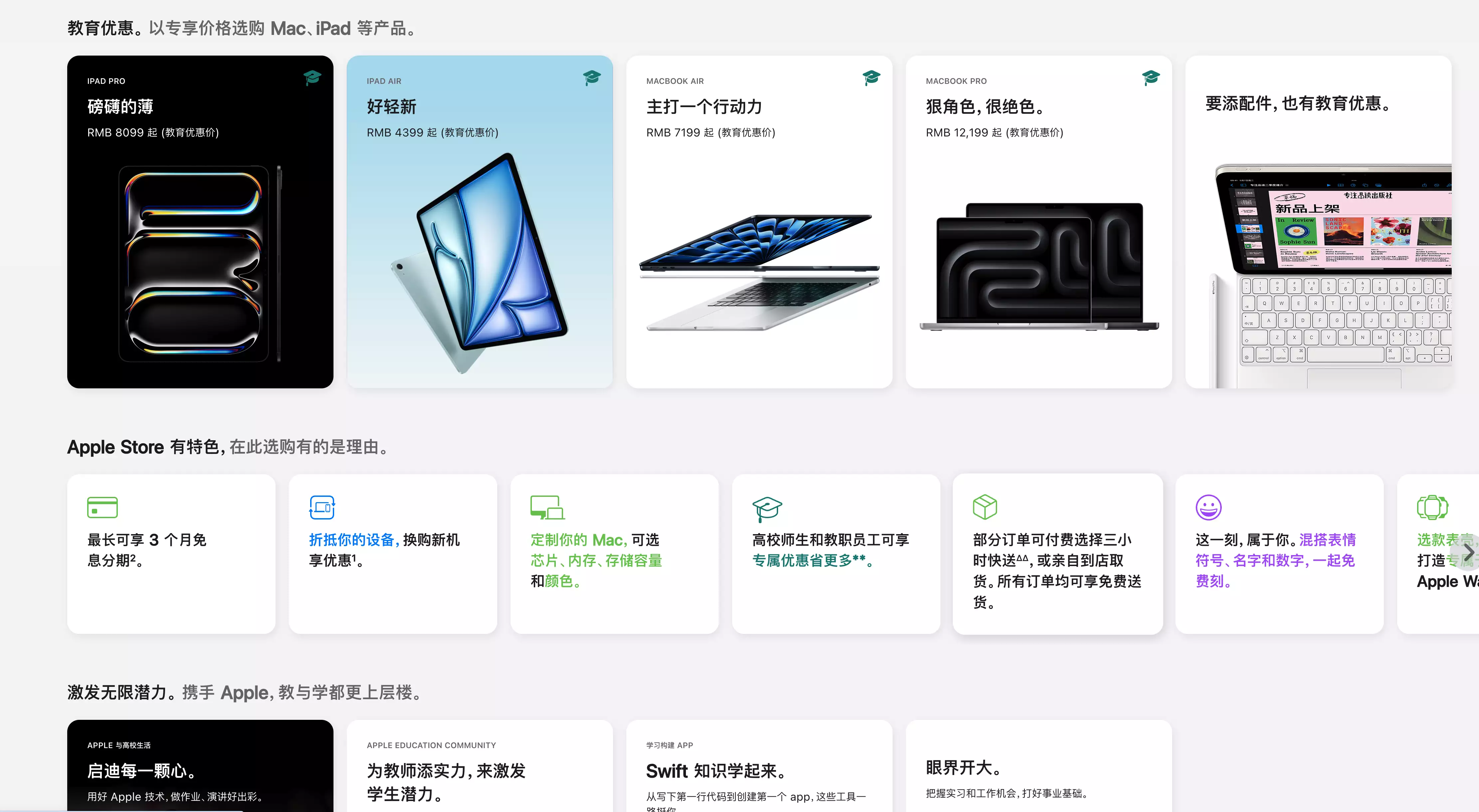The height and width of the screenshot is (812, 1479).
Task: Open the 要添配件 accessories education card
Action: point(1318,222)
